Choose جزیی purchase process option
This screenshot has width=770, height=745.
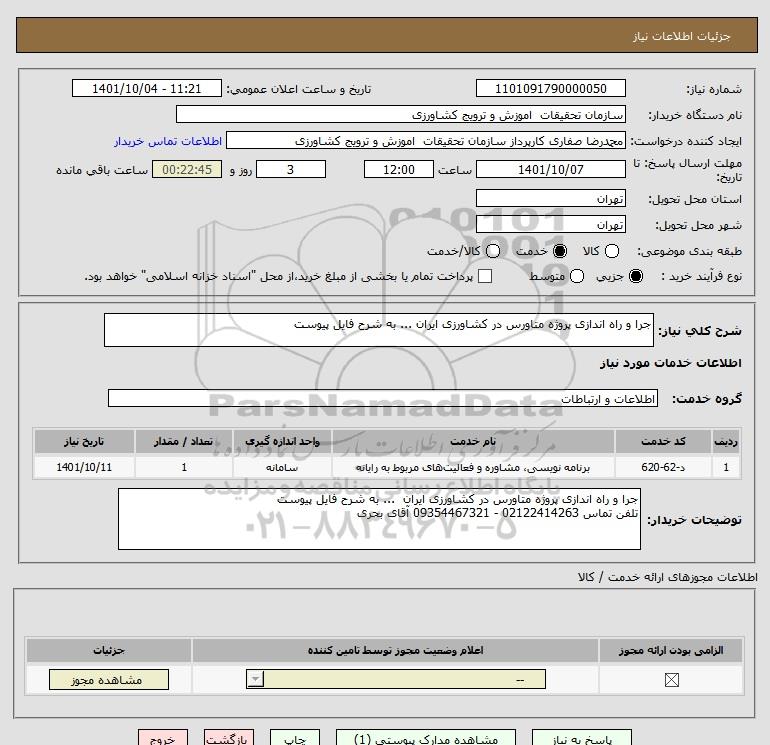tap(635, 276)
